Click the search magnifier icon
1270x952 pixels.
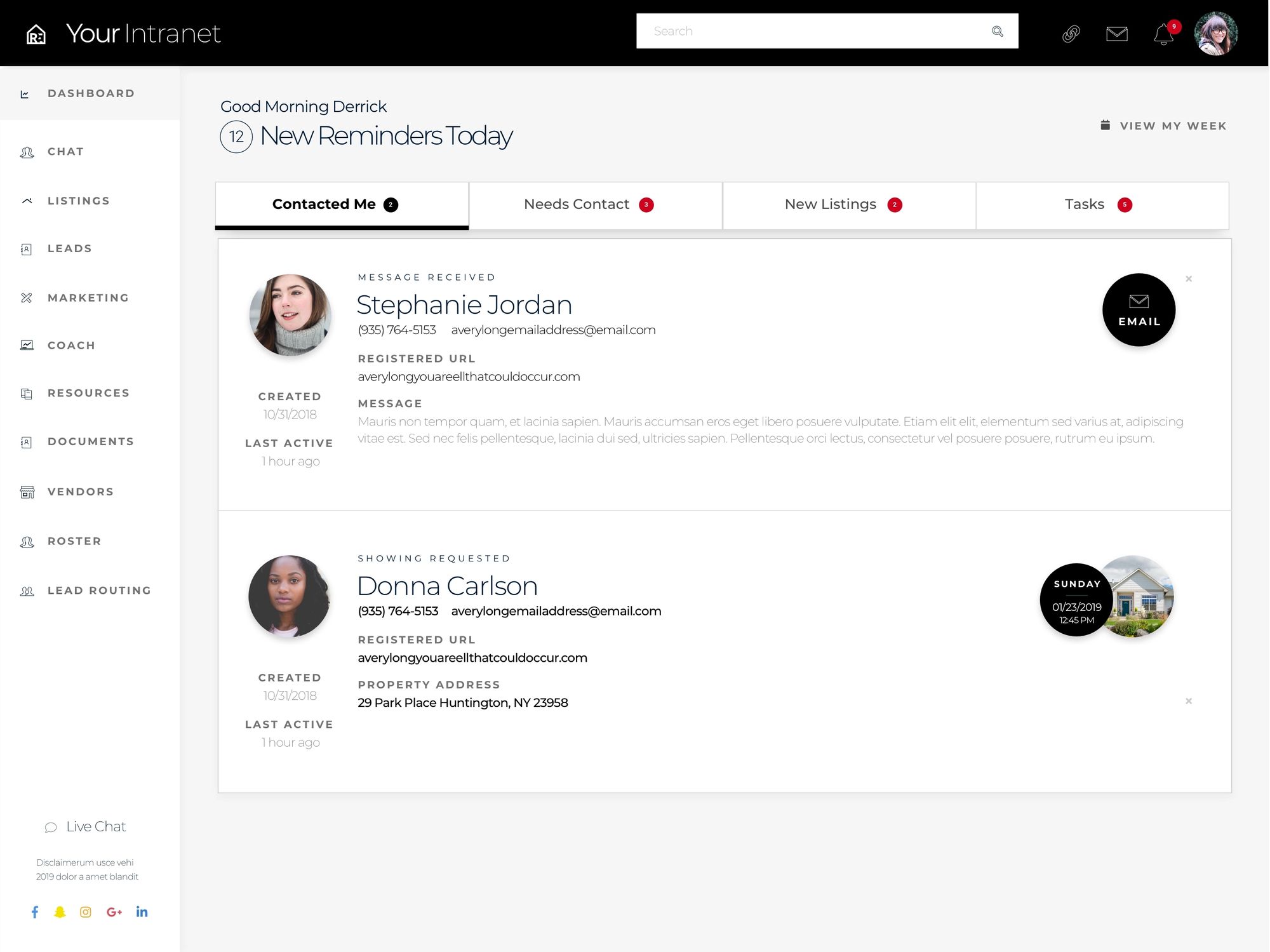pos(997,31)
